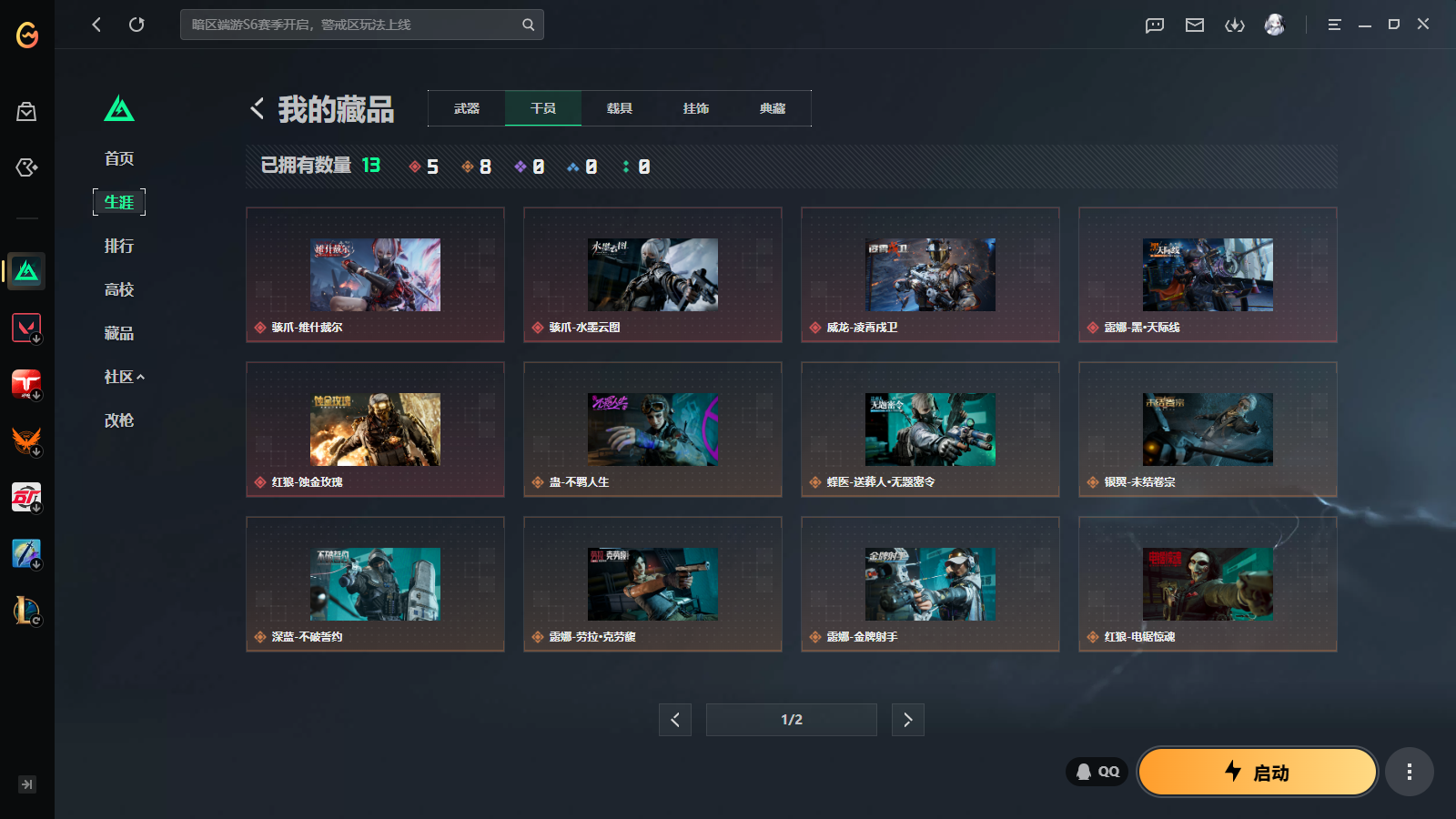Open the 银翼-未结卷宗 skin card

coord(1208,430)
